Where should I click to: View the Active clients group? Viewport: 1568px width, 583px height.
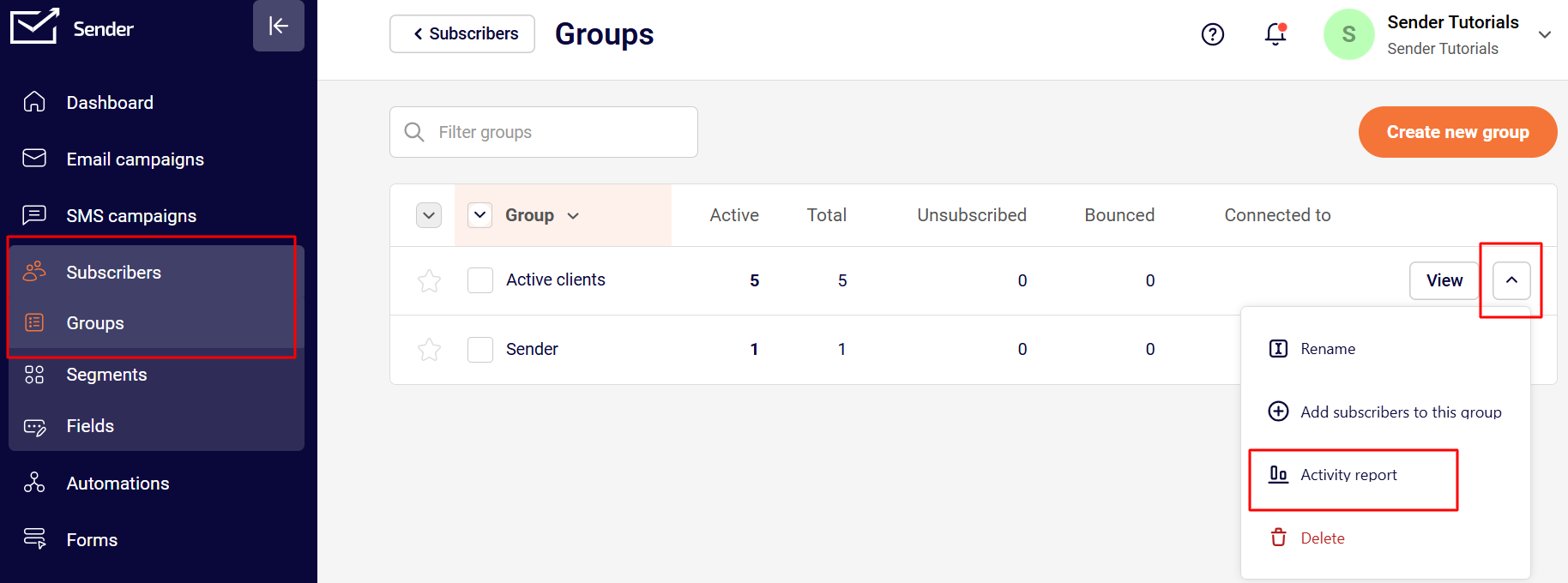[x=1444, y=280]
